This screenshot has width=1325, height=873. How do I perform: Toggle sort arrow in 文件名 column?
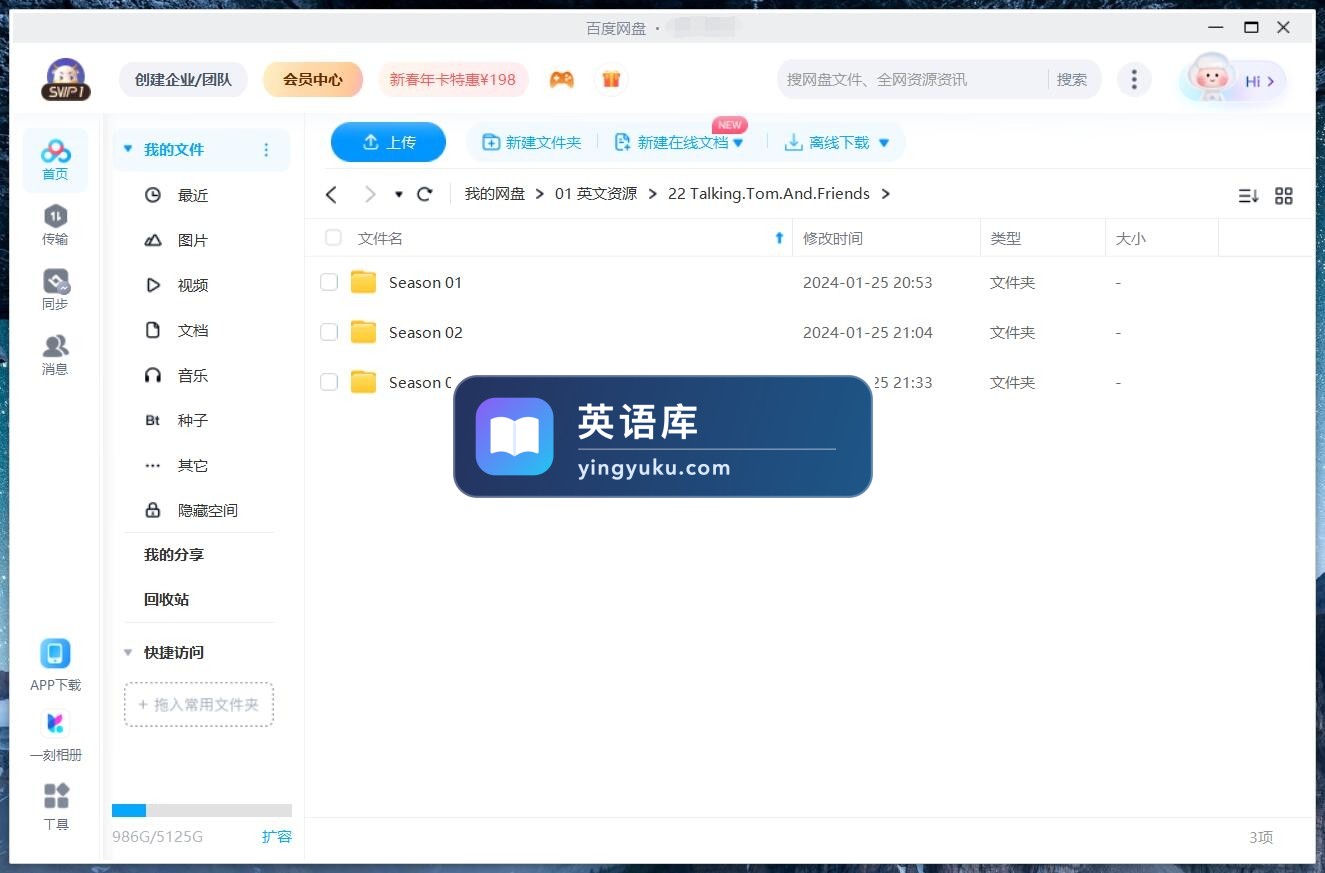[x=780, y=238]
